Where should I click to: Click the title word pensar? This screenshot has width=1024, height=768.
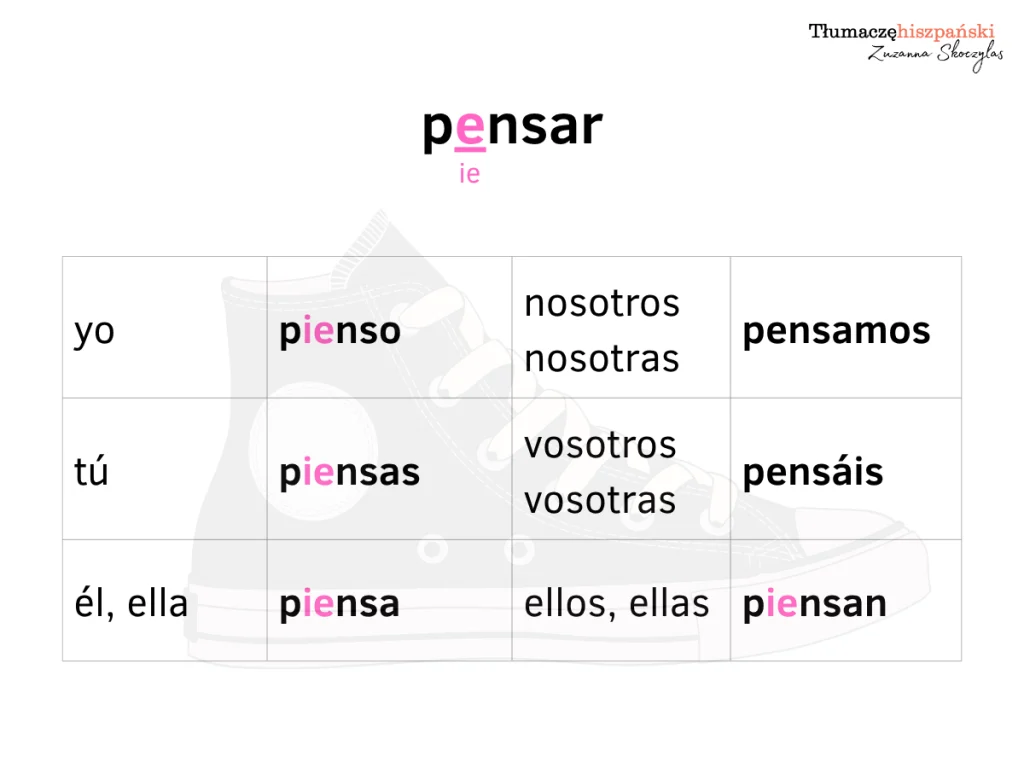click(512, 128)
